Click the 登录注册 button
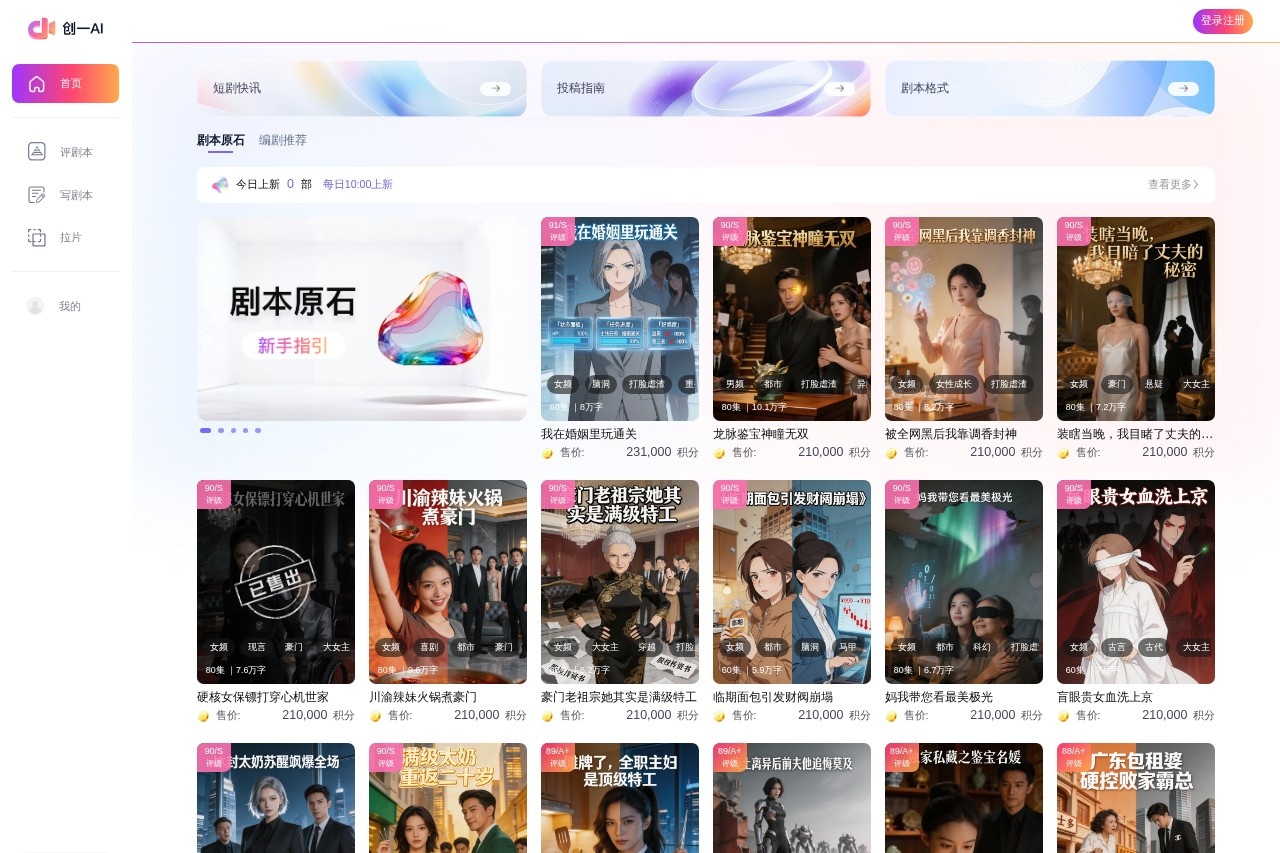The height and width of the screenshot is (853, 1280). 1222,21
